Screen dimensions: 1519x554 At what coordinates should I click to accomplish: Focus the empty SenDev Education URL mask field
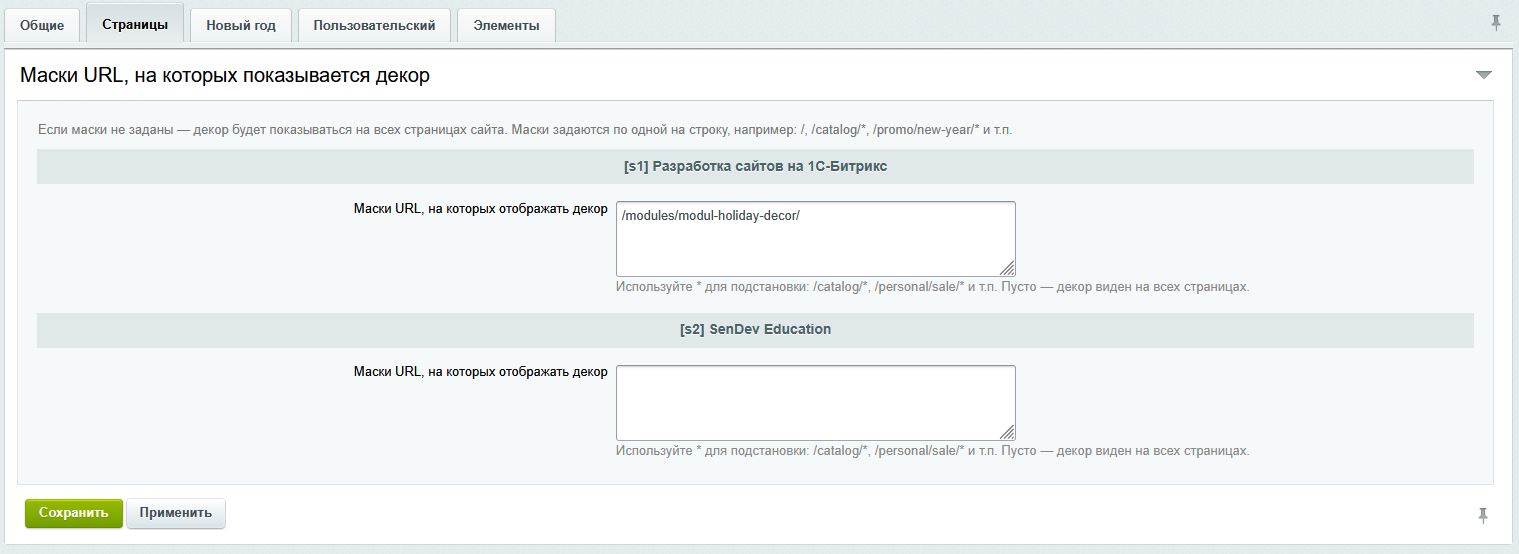(815, 402)
